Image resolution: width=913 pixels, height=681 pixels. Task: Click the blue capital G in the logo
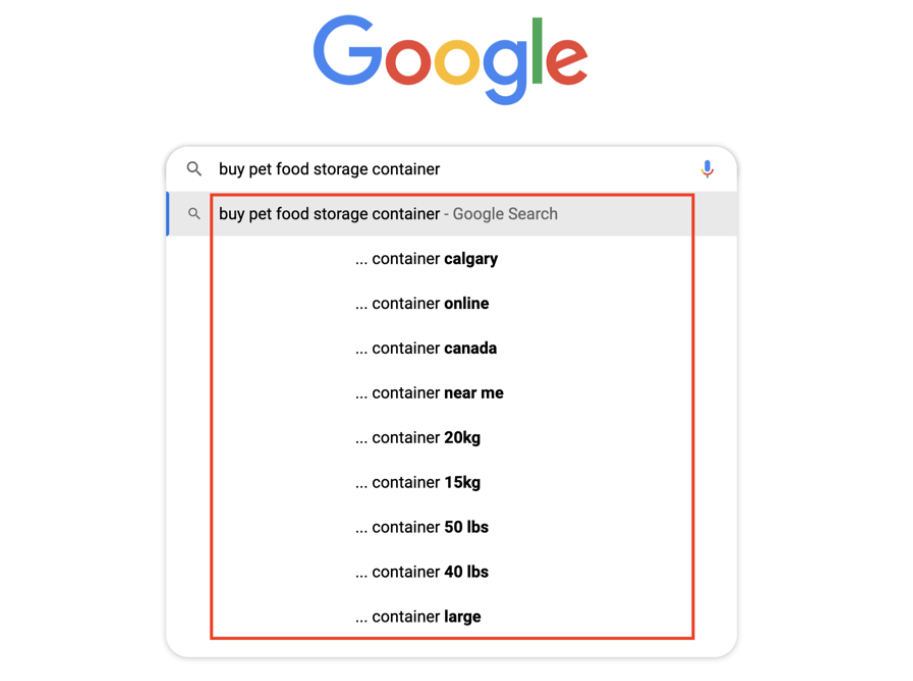point(347,52)
